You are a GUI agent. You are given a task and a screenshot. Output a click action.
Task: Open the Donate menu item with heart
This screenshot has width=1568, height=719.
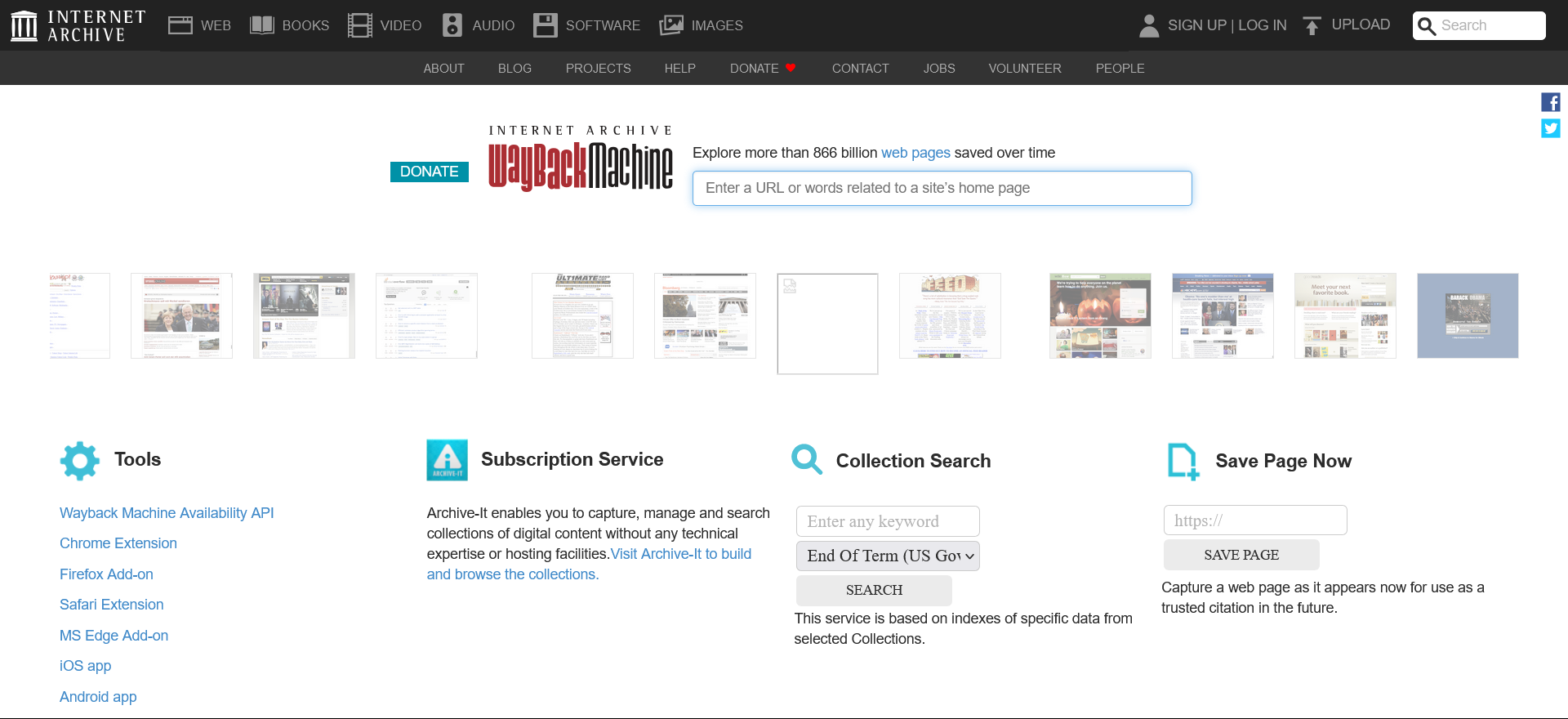(x=763, y=69)
